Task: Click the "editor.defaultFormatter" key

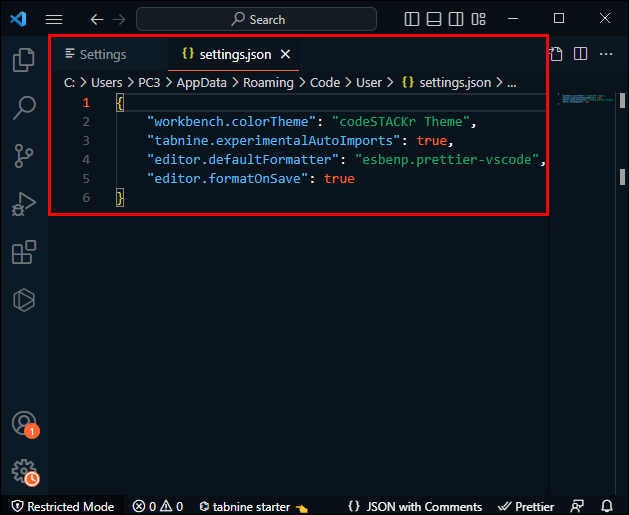Action: coord(243,160)
